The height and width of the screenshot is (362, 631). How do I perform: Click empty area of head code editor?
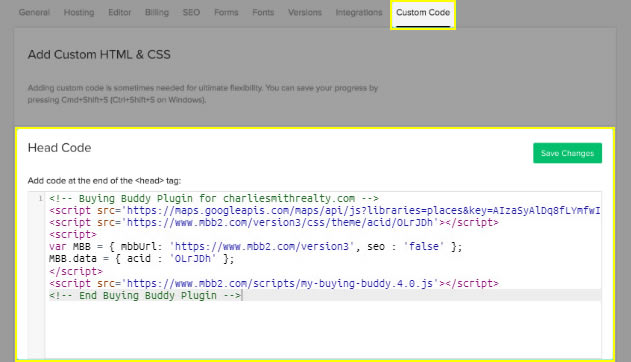pyautogui.click(x=324, y=330)
